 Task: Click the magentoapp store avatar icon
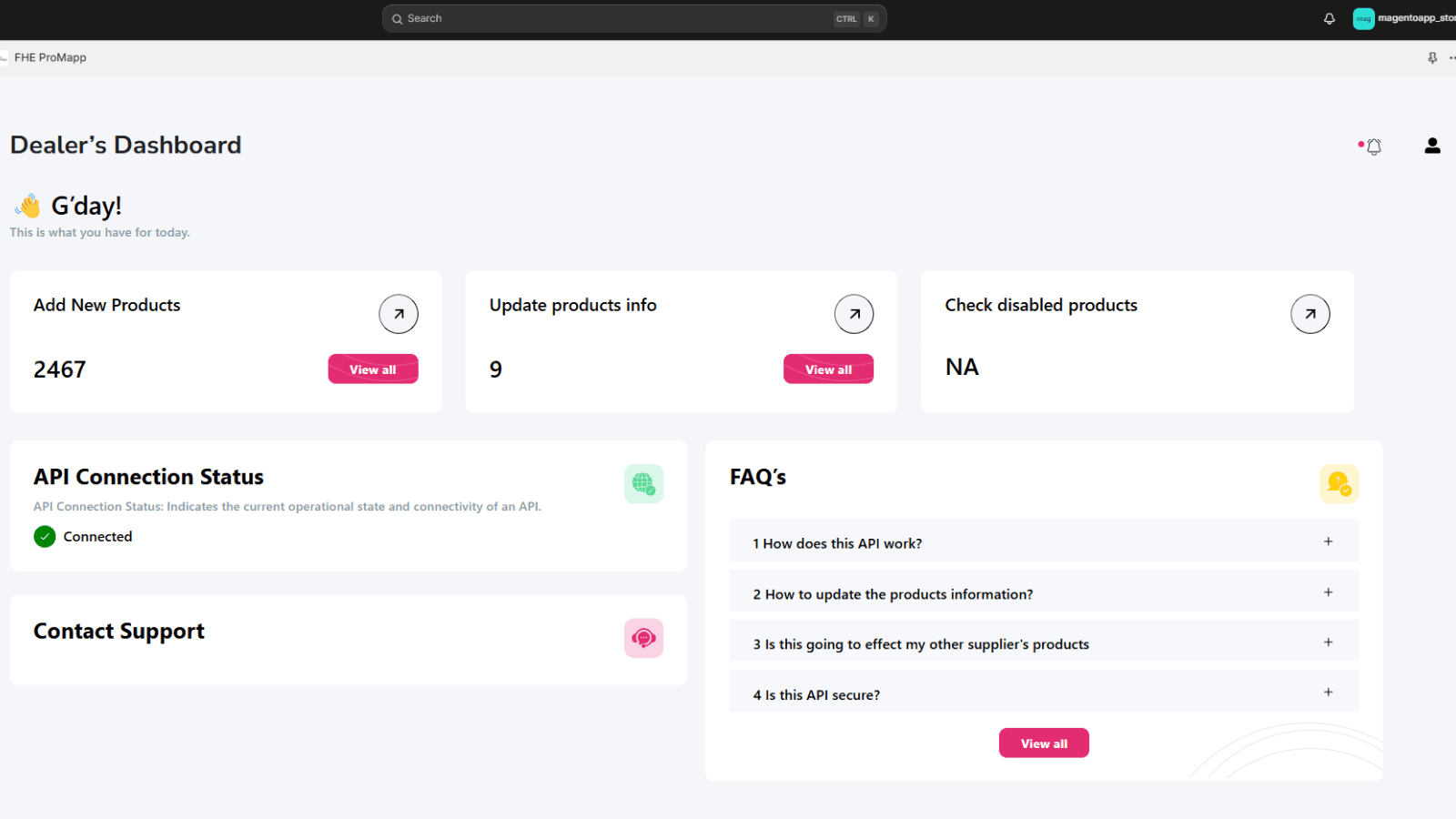(x=1362, y=18)
